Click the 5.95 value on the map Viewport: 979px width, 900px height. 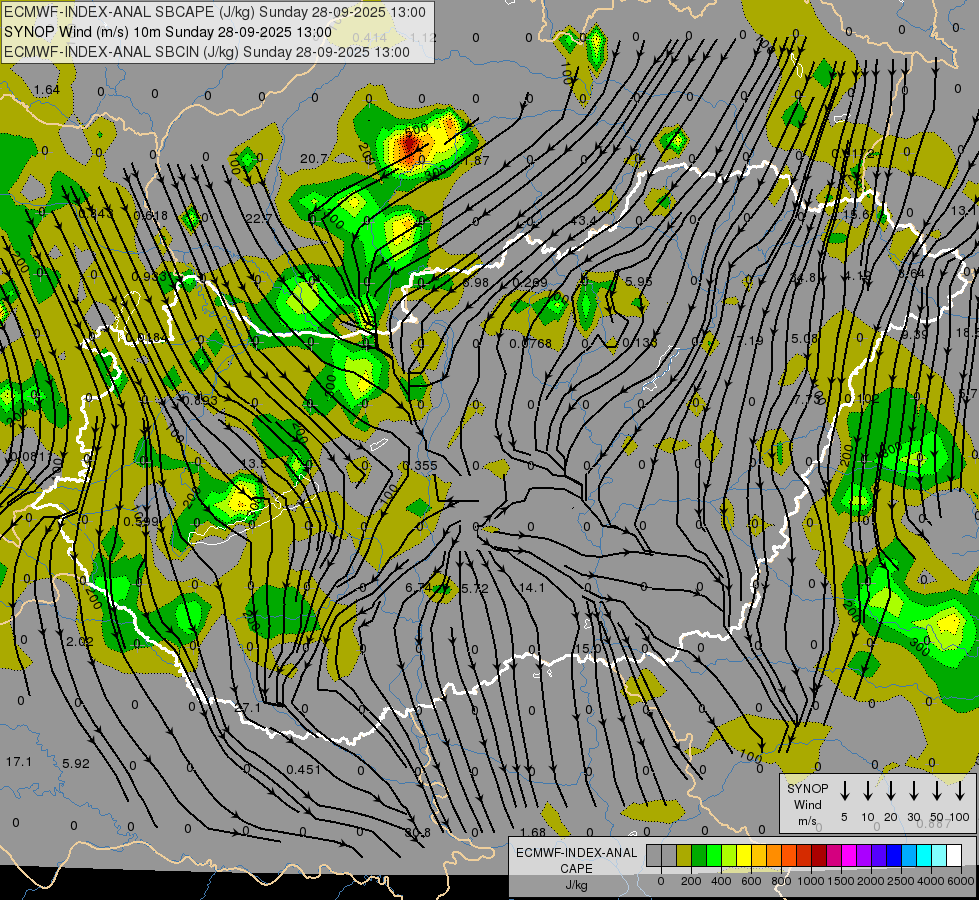(x=639, y=282)
